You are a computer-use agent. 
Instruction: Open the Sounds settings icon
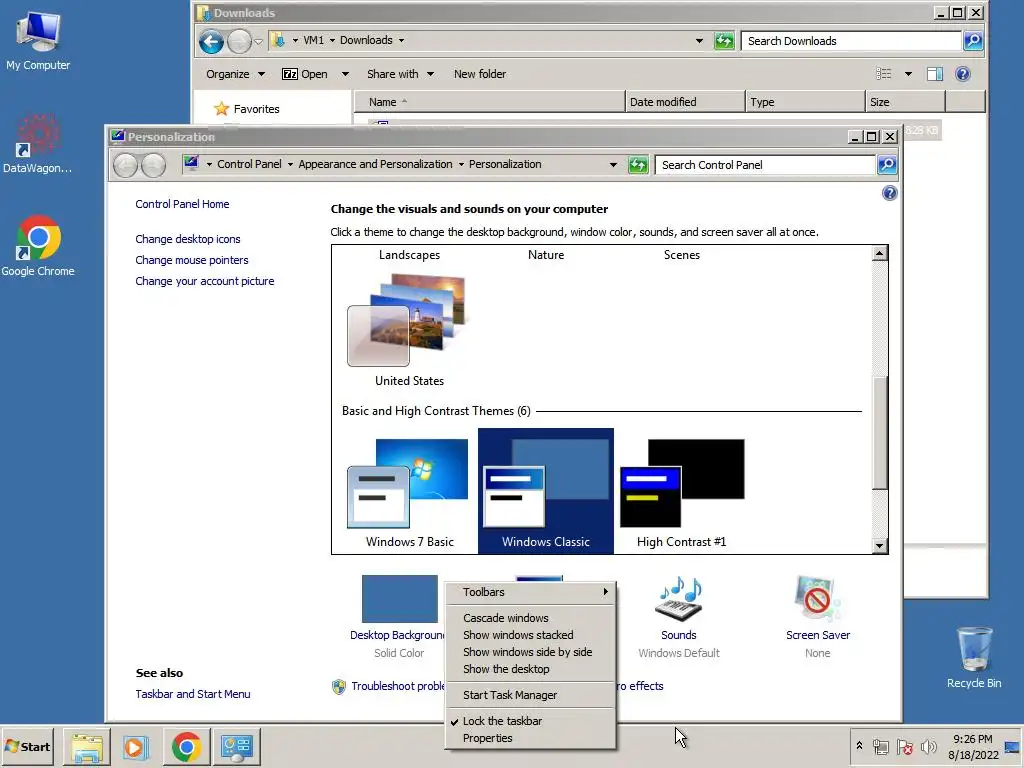click(679, 599)
